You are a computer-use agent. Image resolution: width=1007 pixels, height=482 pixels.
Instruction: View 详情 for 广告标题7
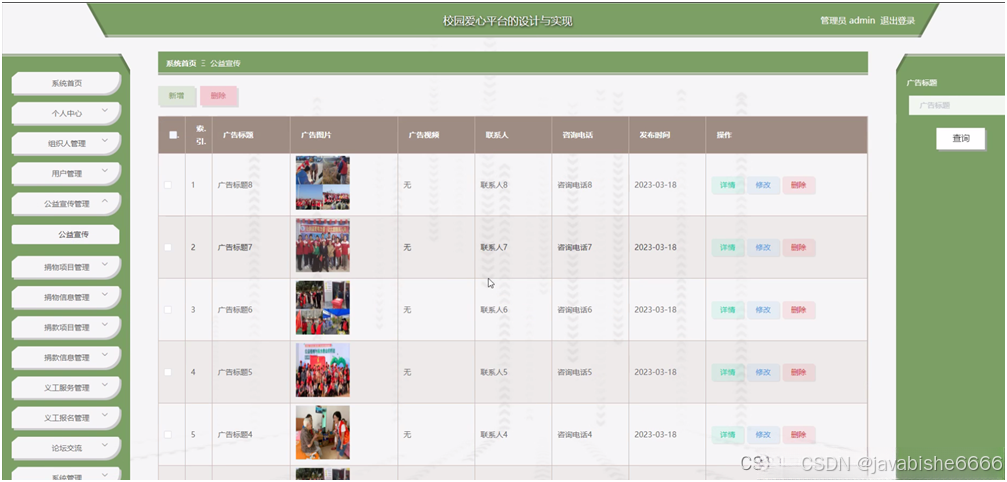click(x=728, y=248)
